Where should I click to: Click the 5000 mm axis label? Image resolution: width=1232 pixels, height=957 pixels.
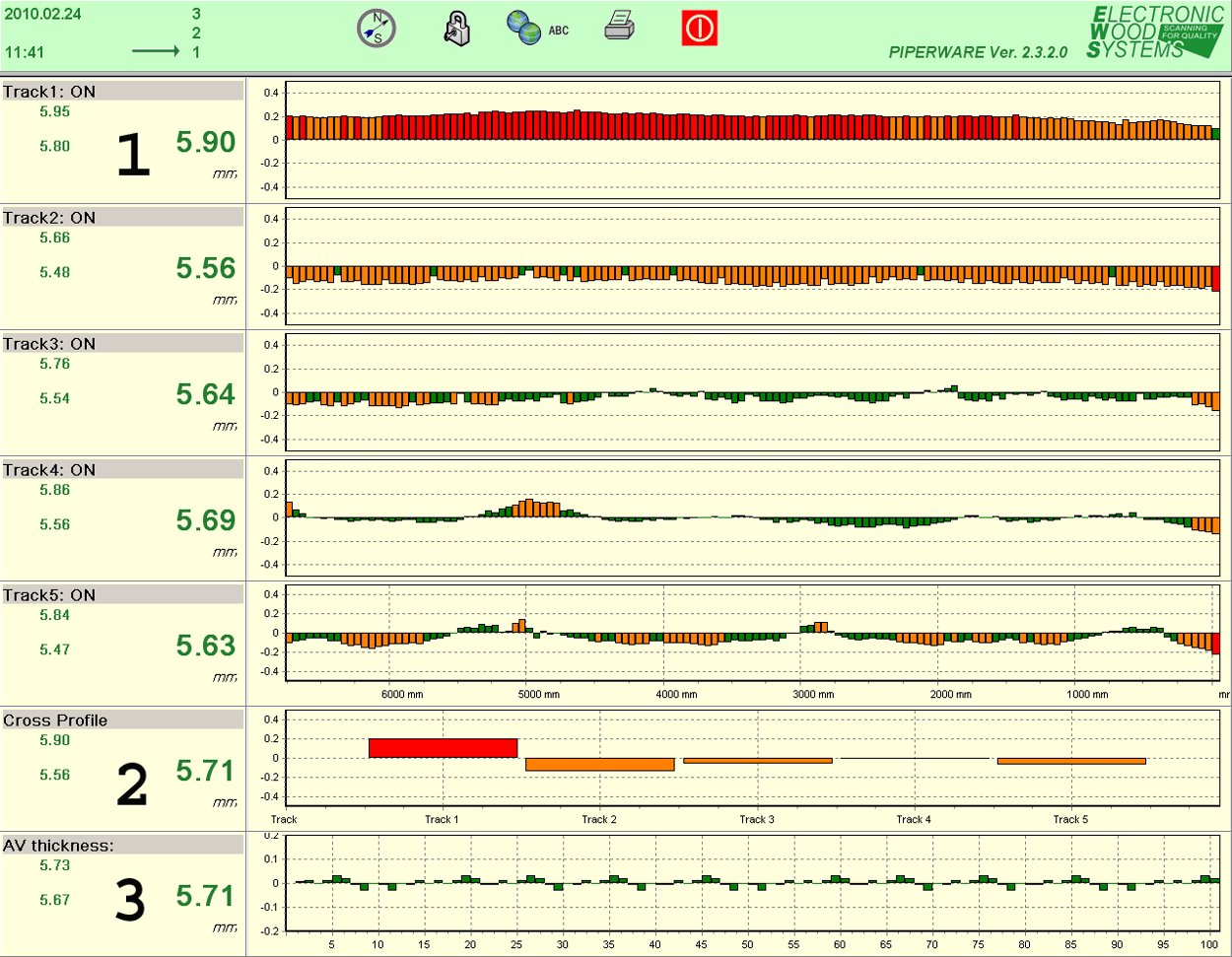pyautogui.click(x=538, y=695)
